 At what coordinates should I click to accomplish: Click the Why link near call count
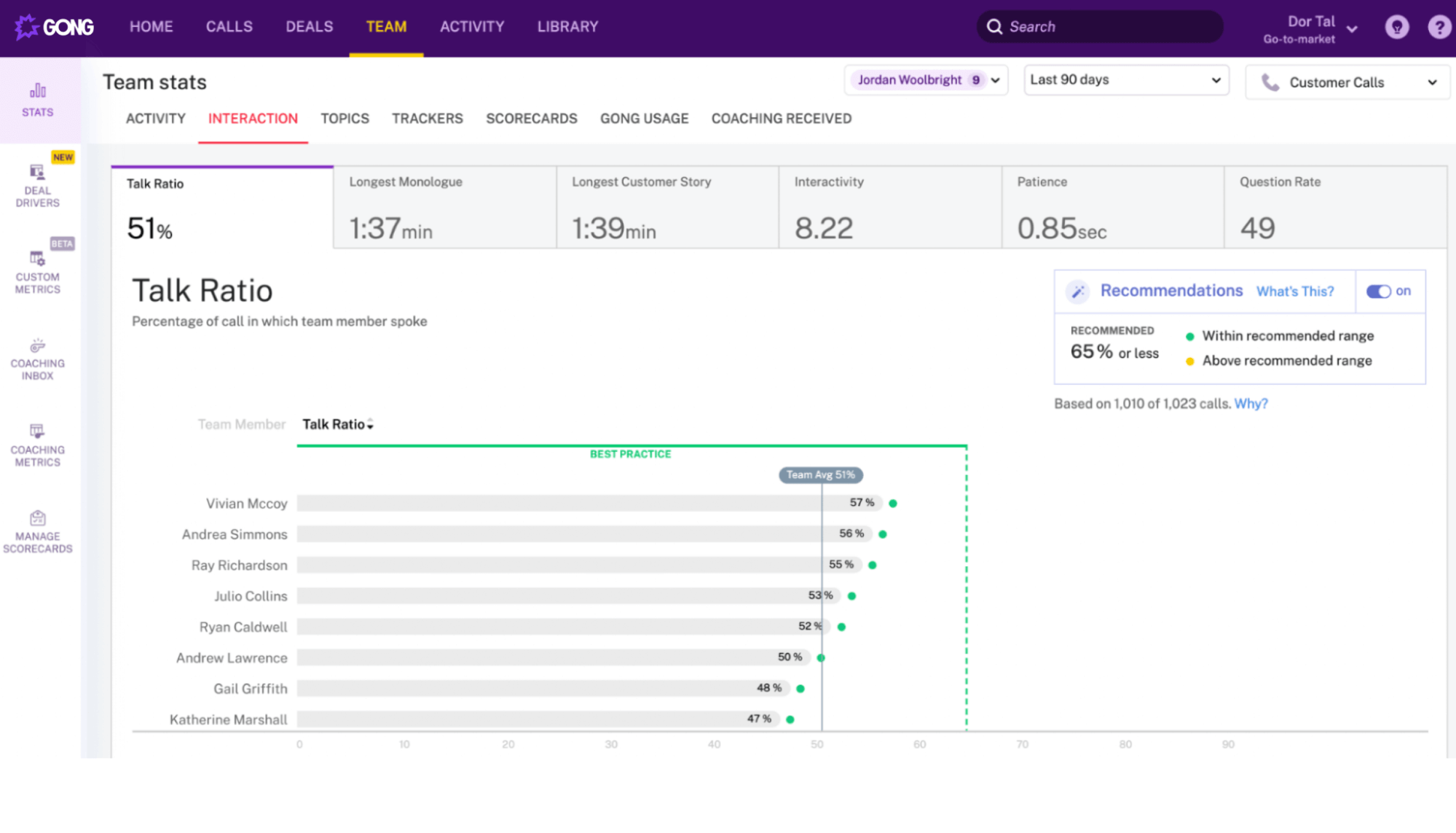click(x=1251, y=403)
